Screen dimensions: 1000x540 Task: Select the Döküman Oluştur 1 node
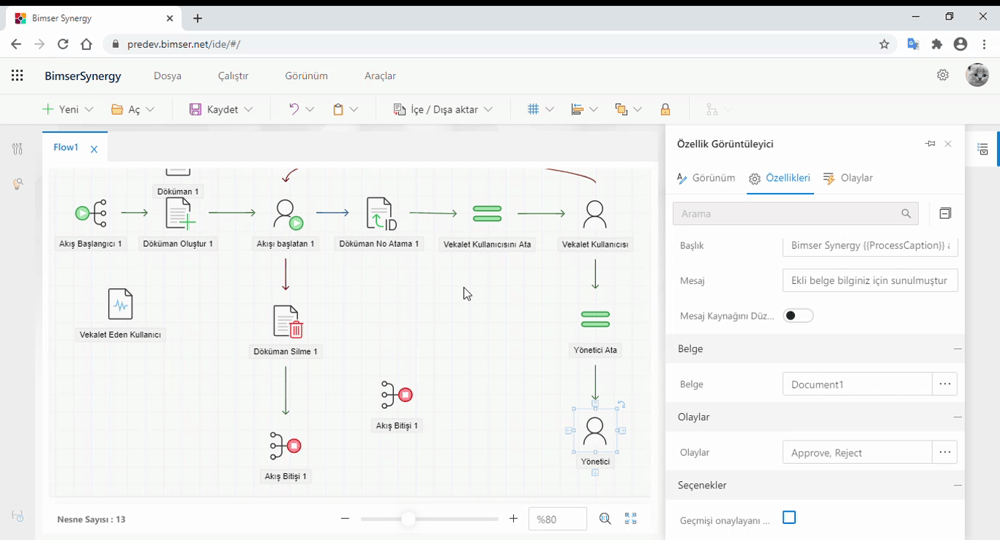(179, 213)
